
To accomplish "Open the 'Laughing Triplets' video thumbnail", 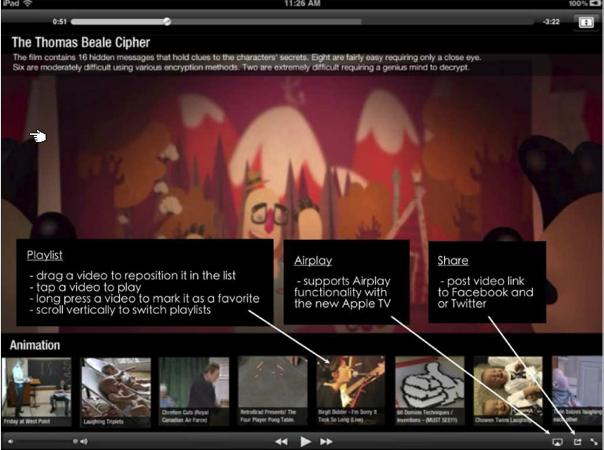I will pos(116,392).
